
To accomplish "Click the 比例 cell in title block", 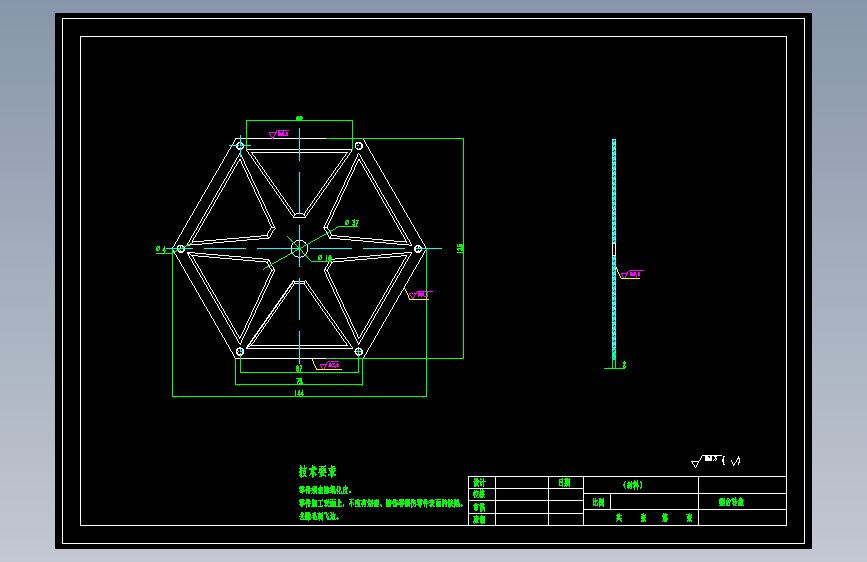I will point(598,502).
